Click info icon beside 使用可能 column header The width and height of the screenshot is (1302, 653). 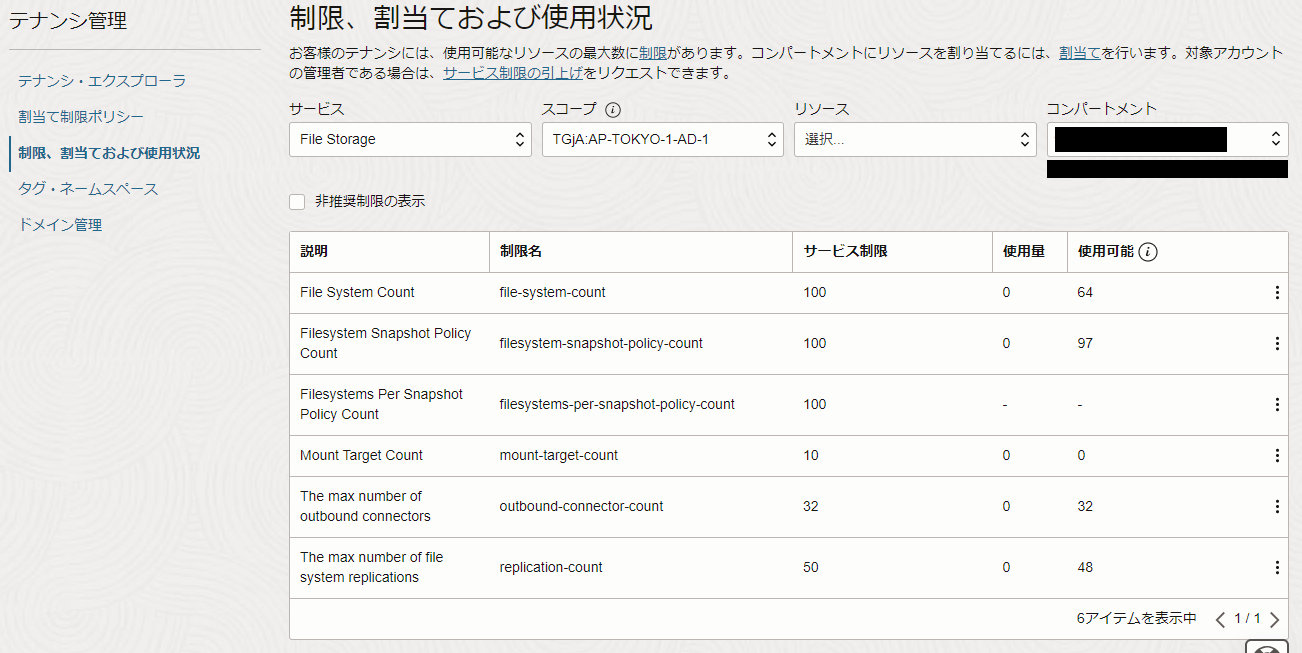coord(1148,252)
